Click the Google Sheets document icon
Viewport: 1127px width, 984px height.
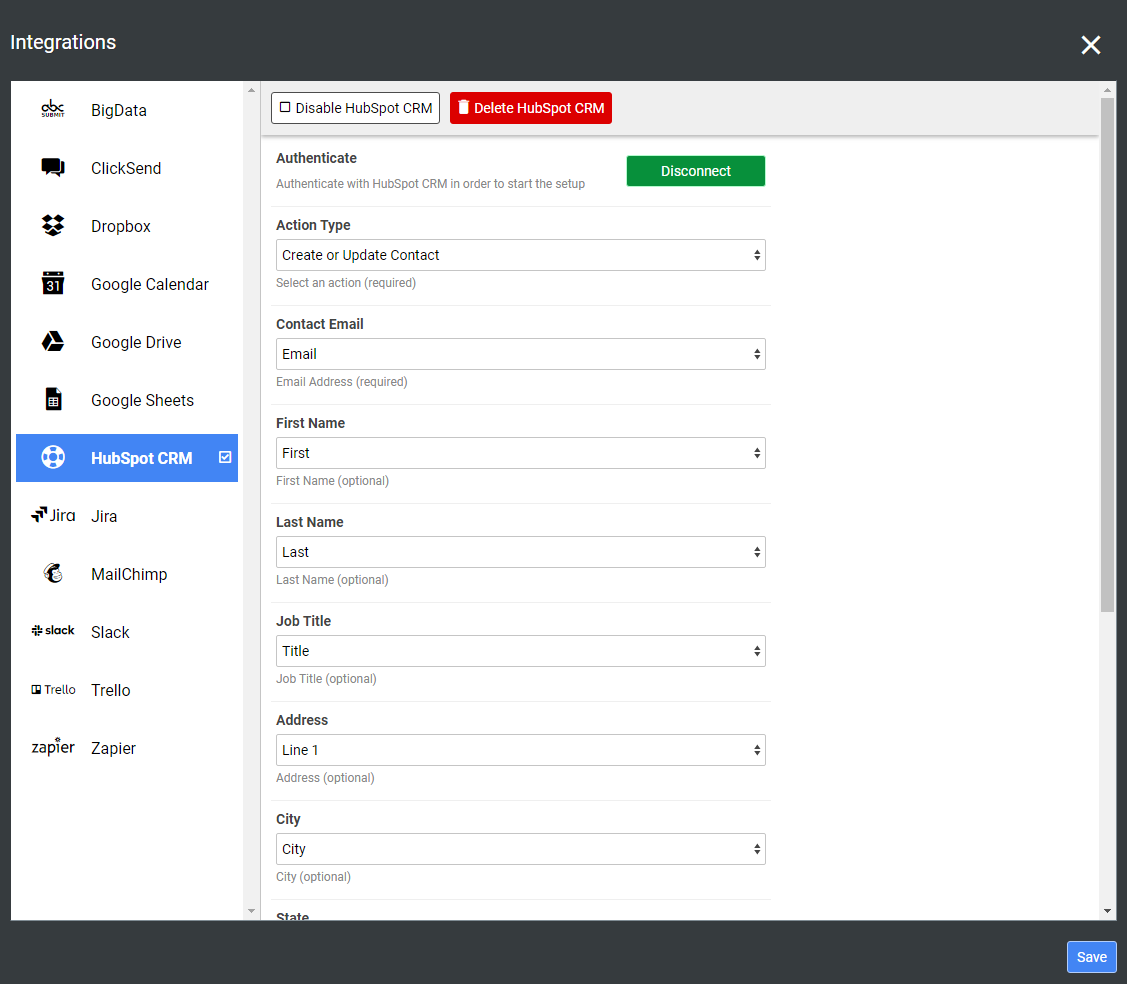click(53, 399)
